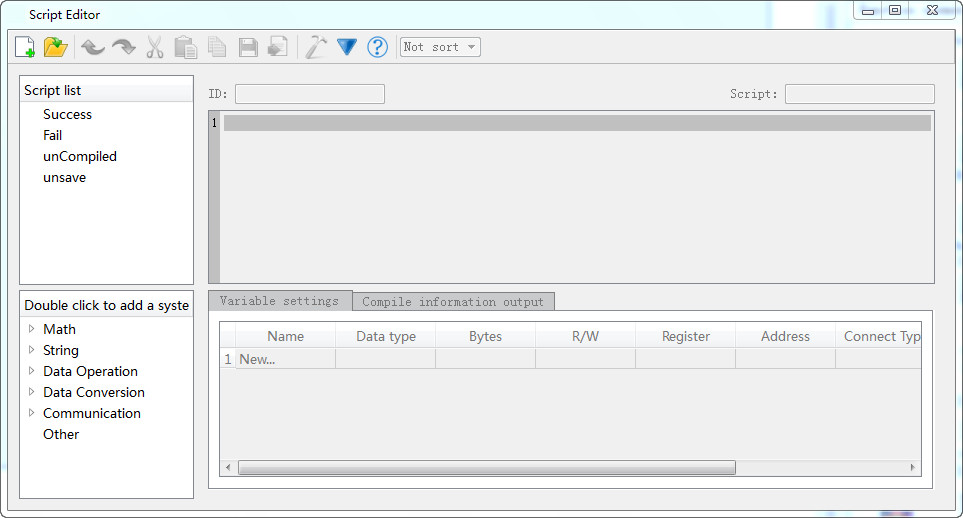963x518 pixels.
Task: Select Success in the Script list
Action: 68,114
